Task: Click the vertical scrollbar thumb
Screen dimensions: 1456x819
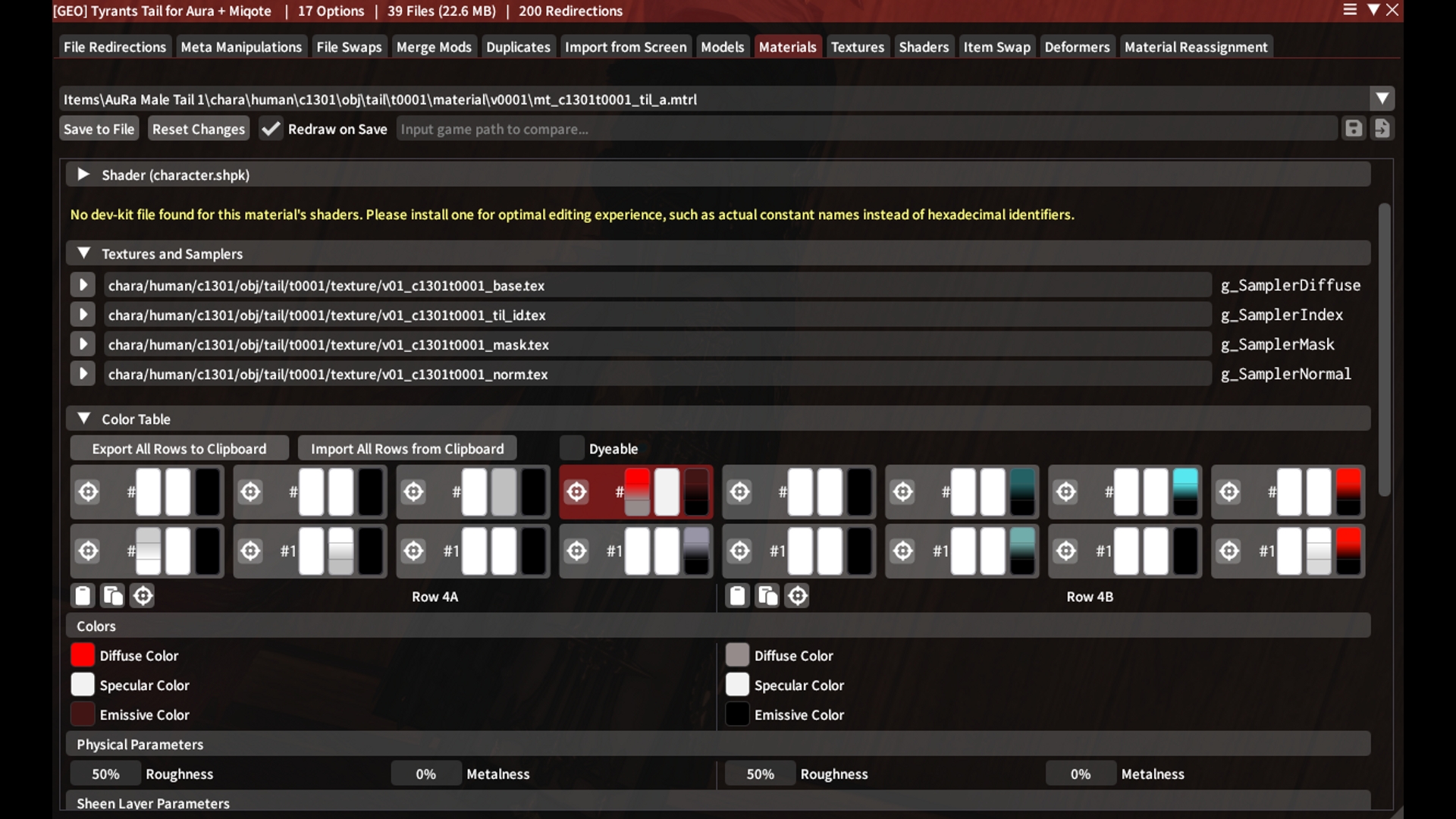Action: [1385, 350]
